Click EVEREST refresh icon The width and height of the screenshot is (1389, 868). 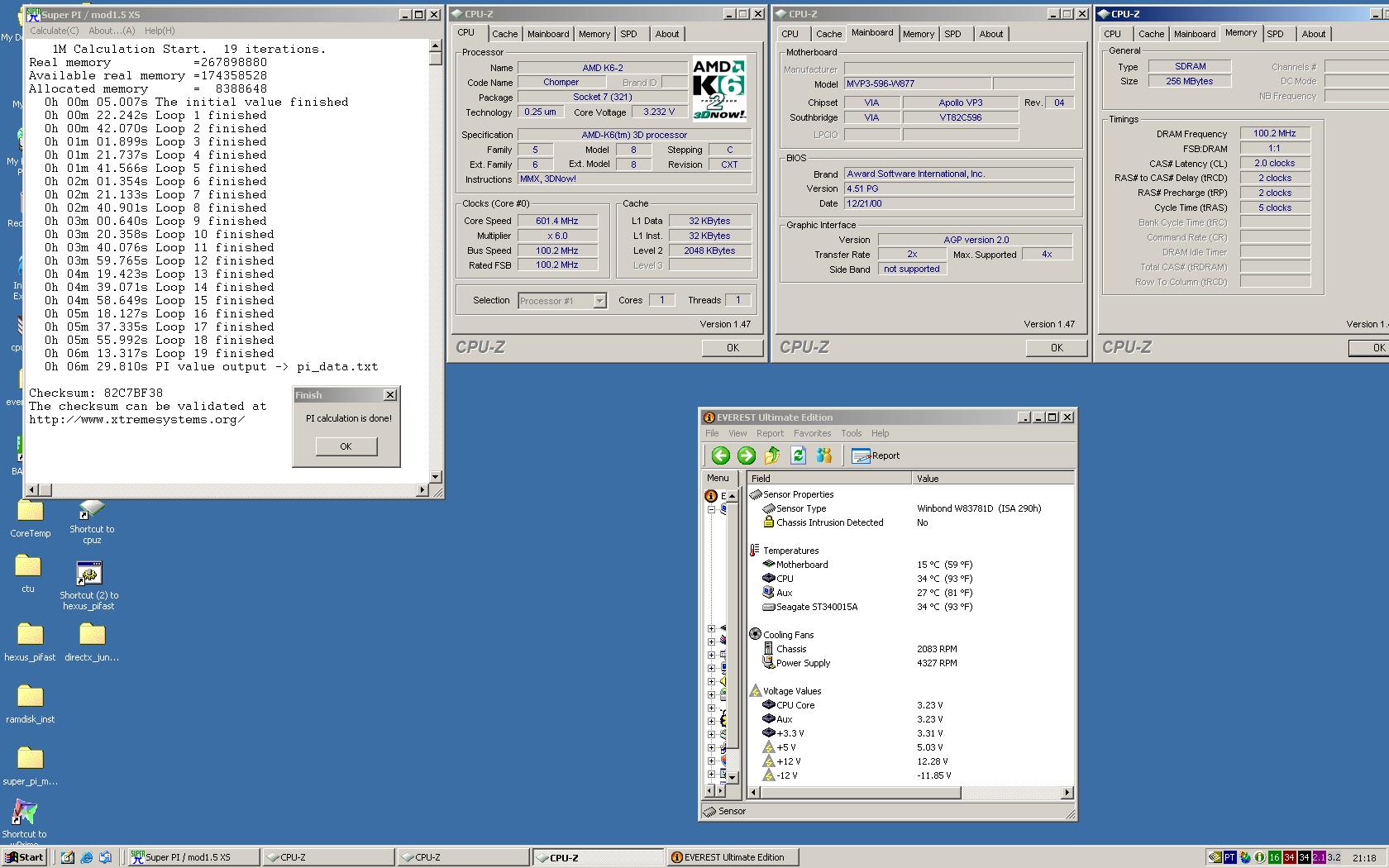click(798, 455)
